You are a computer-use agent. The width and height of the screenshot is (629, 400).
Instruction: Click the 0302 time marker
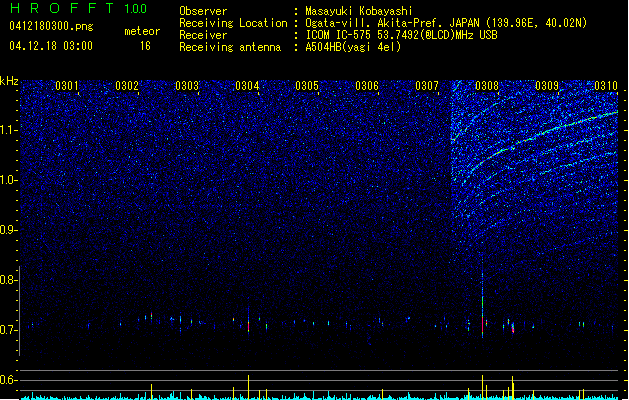click(127, 85)
